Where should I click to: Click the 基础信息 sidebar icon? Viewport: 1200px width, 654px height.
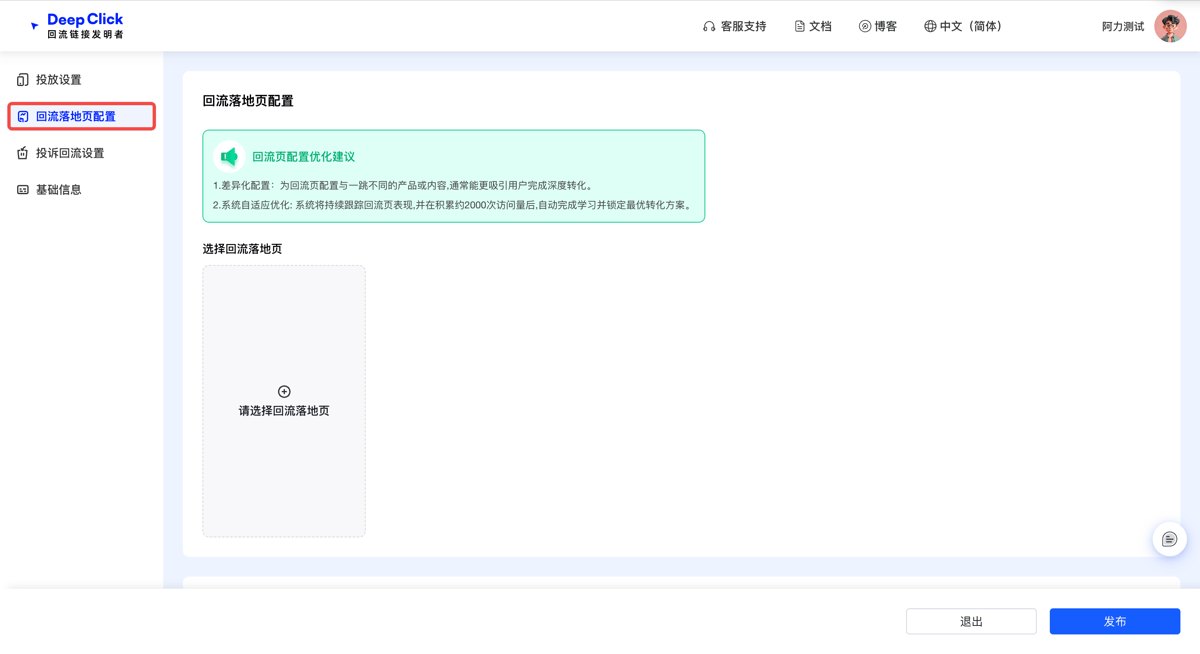23,190
